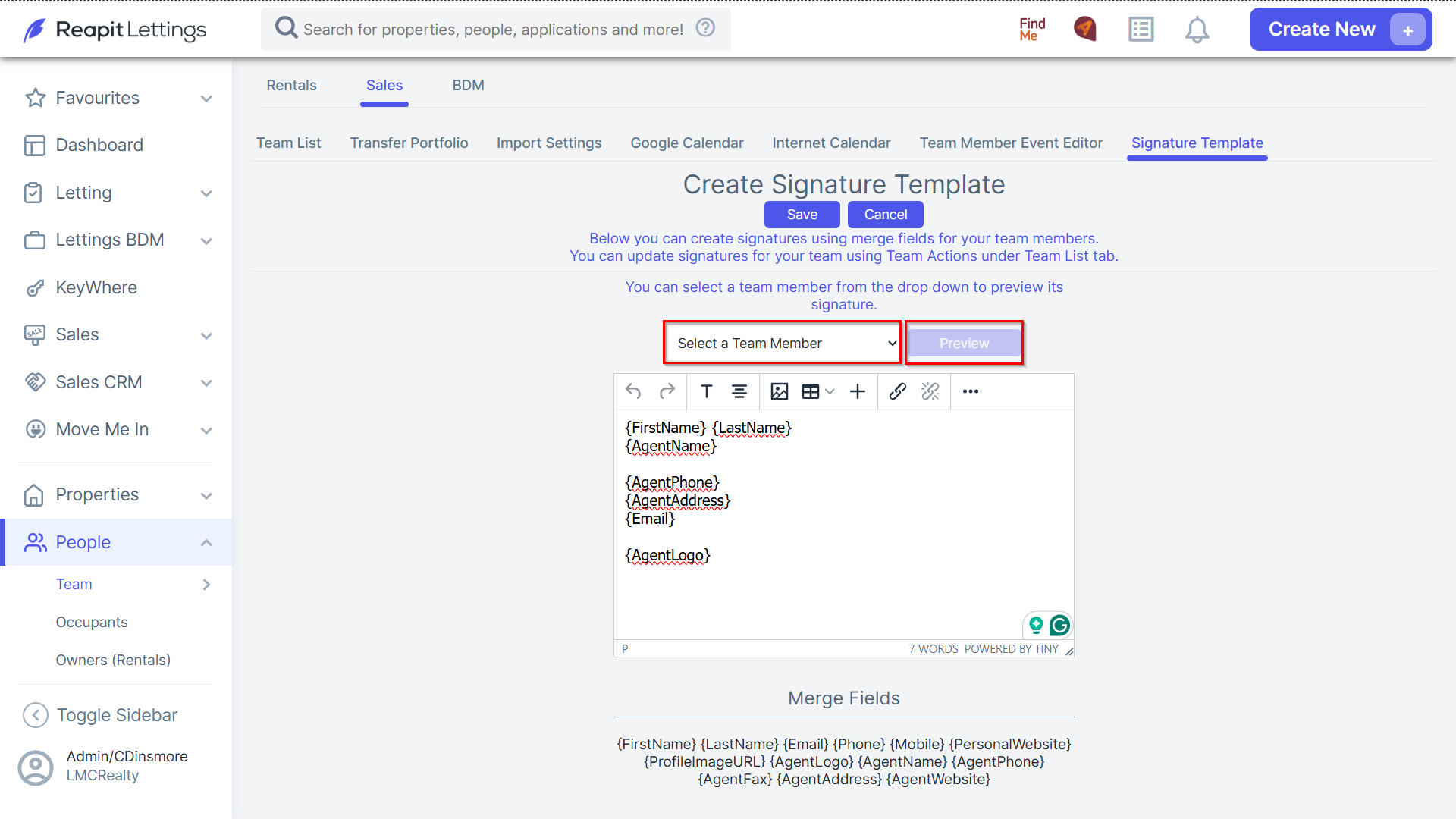Click inside the signature editor text area

[843, 523]
